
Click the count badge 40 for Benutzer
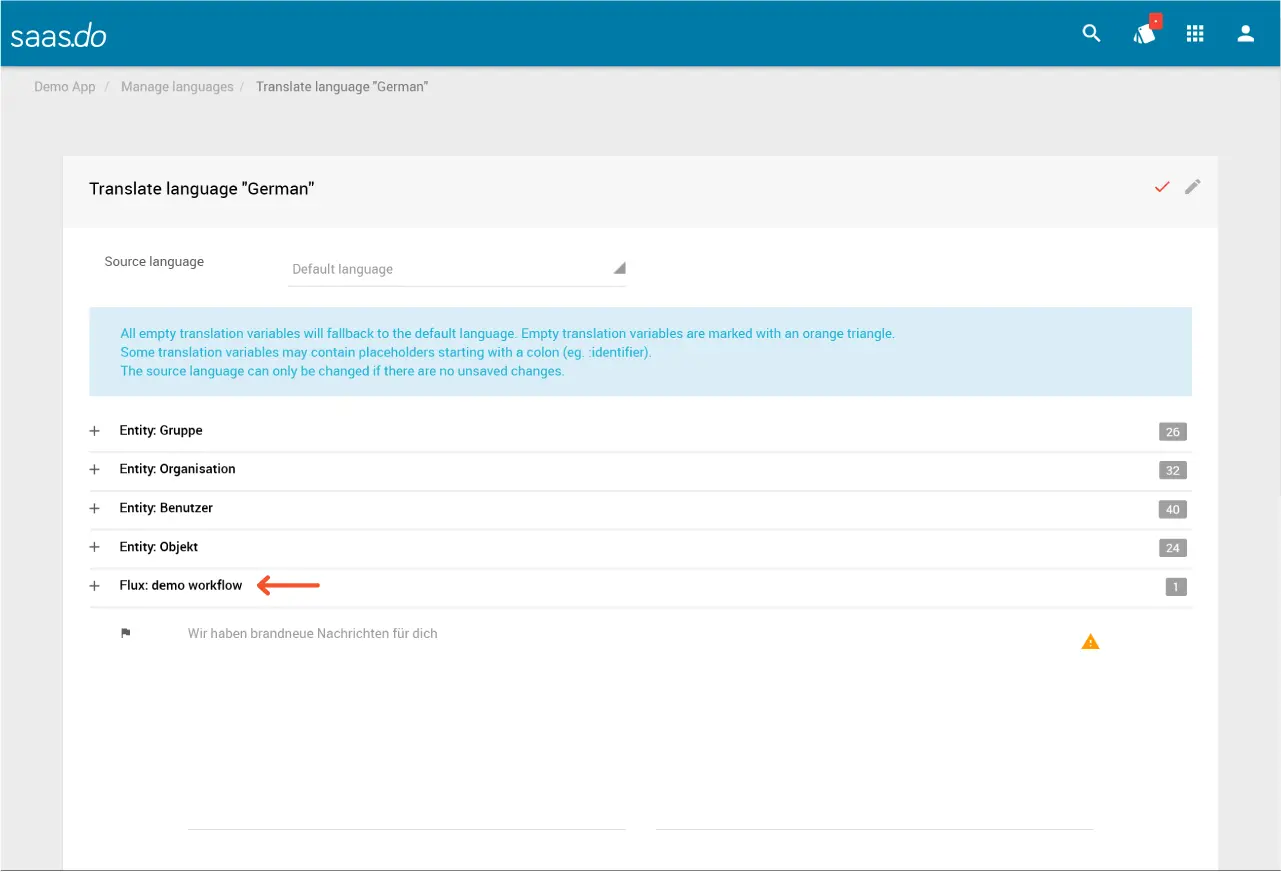[x=1172, y=509]
